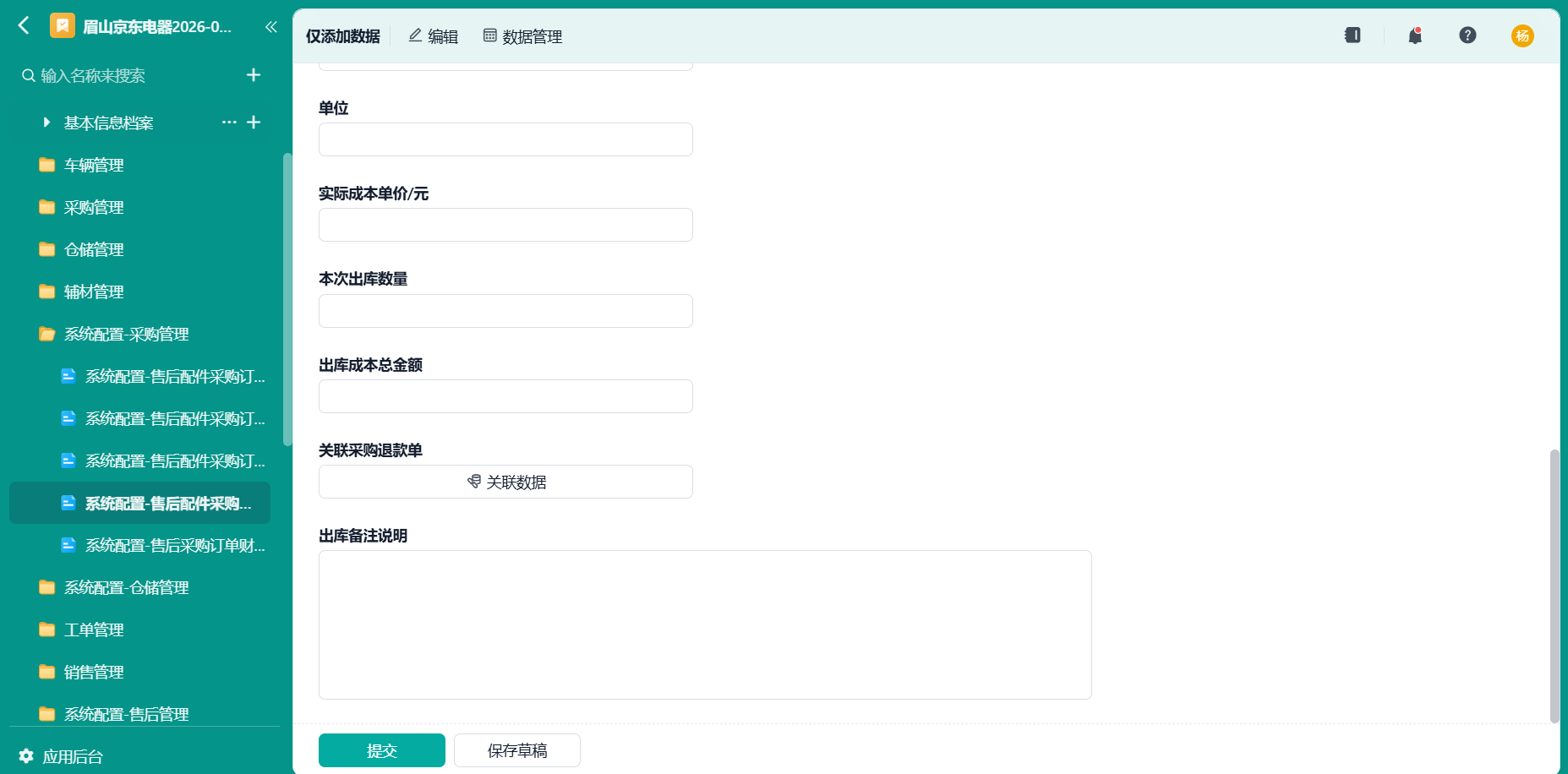Open the third 系统配置-售后配件采购订 form
The width and height of the screenshot is (1568, 774).
tap(140, 461)
